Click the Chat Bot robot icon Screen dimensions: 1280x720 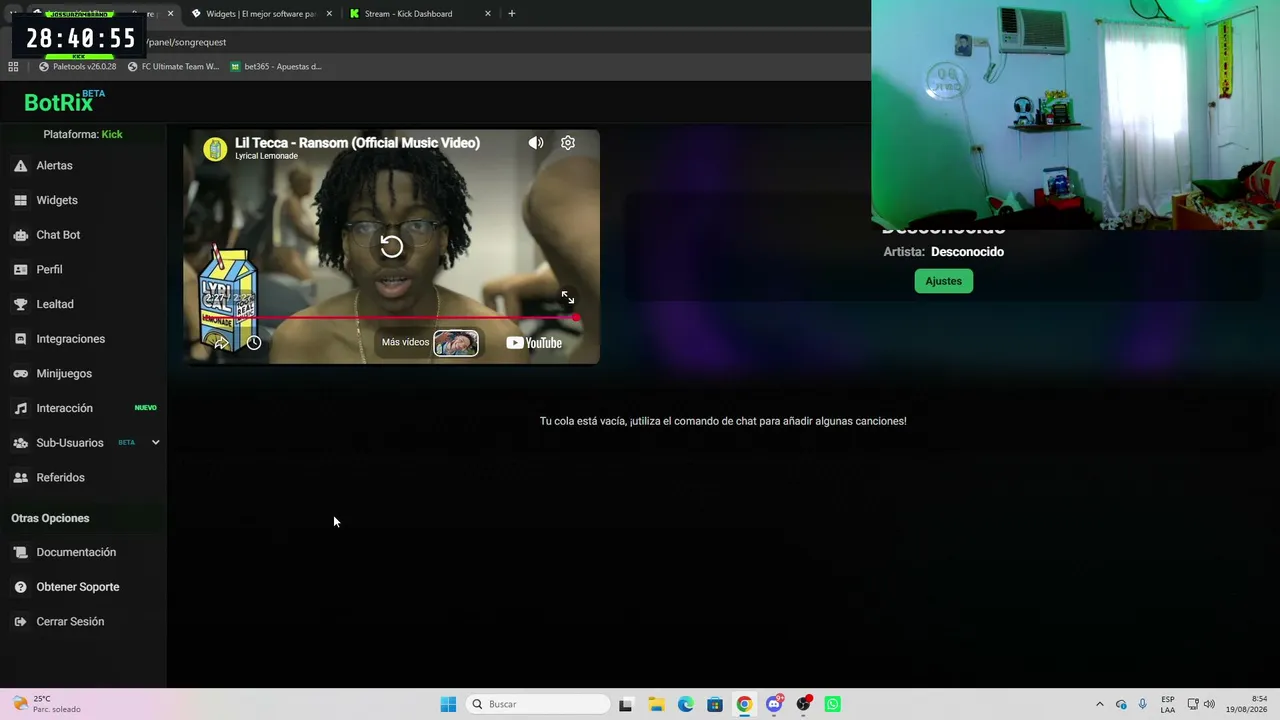point(20,235)
